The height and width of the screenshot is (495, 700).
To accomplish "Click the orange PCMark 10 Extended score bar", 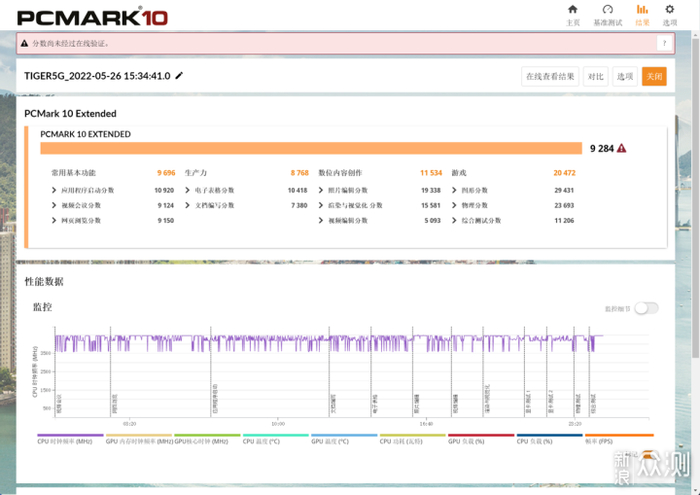I will point(311,148).
